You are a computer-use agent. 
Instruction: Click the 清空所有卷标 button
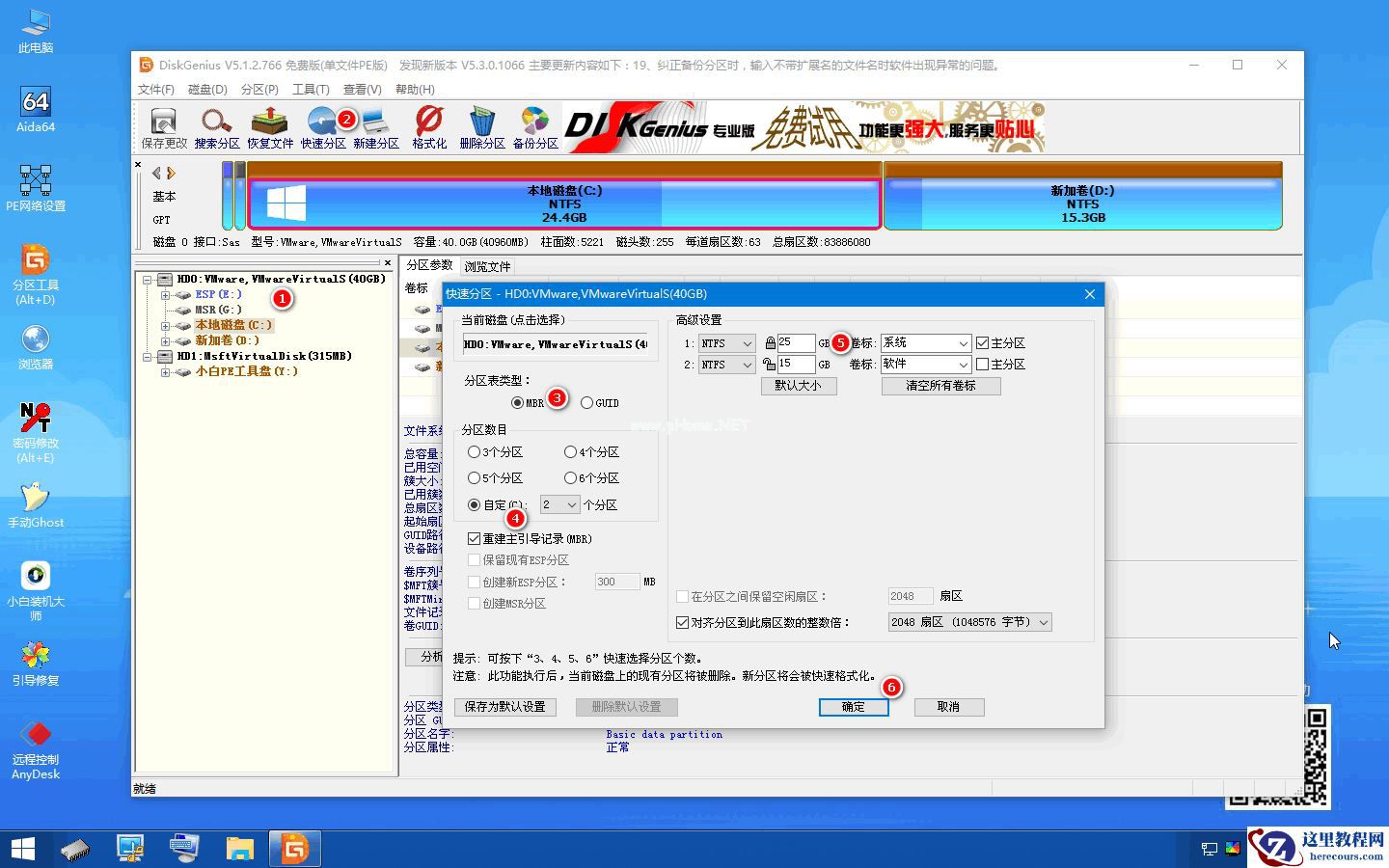(x=940, y=386)
